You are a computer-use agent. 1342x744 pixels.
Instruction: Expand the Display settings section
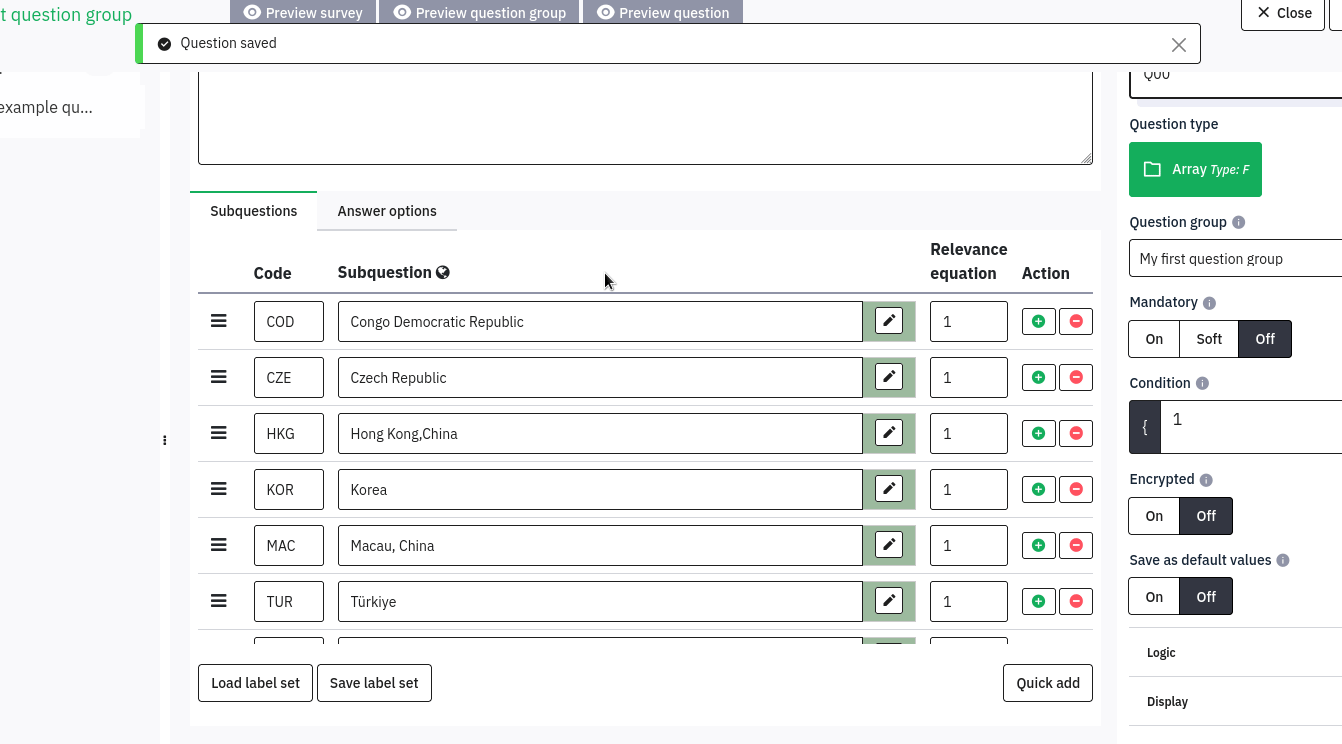click(x=1167, y=702)
